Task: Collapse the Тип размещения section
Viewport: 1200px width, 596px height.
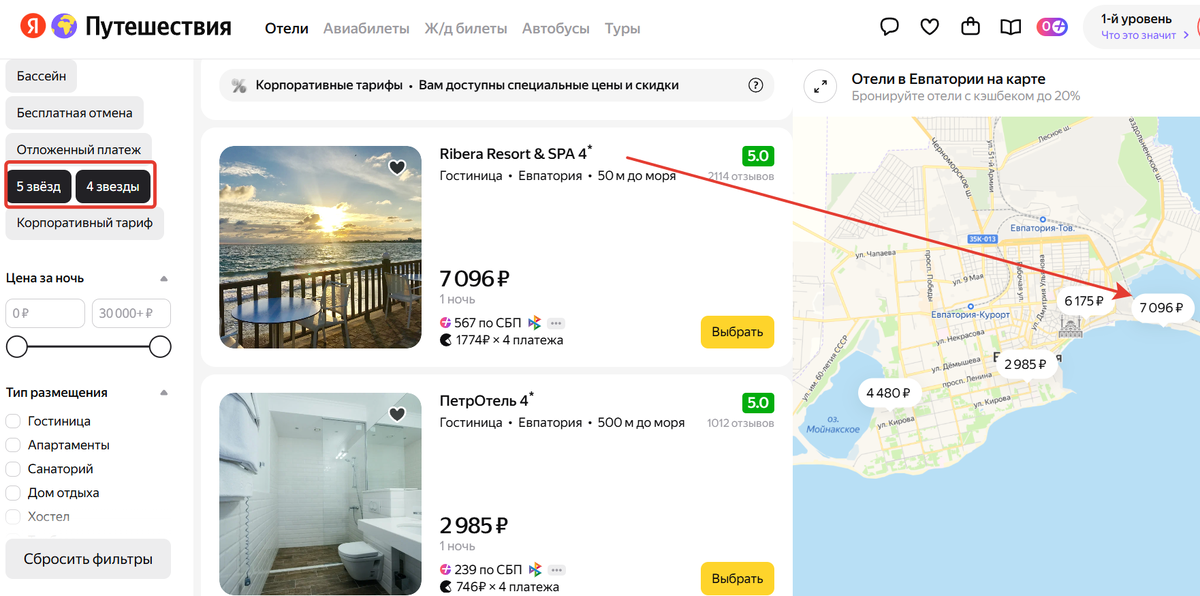Action: [x=164, y=393]
